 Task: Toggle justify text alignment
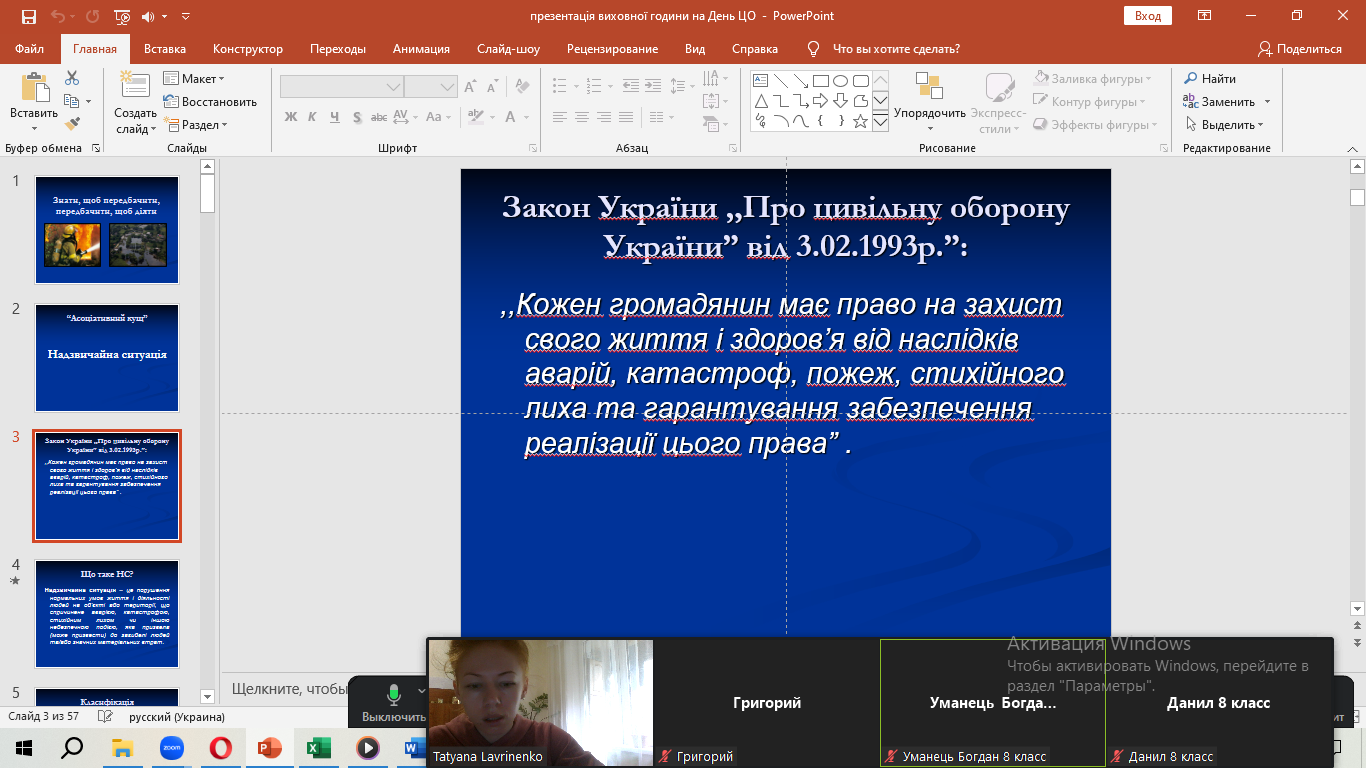tap(627, 117)
